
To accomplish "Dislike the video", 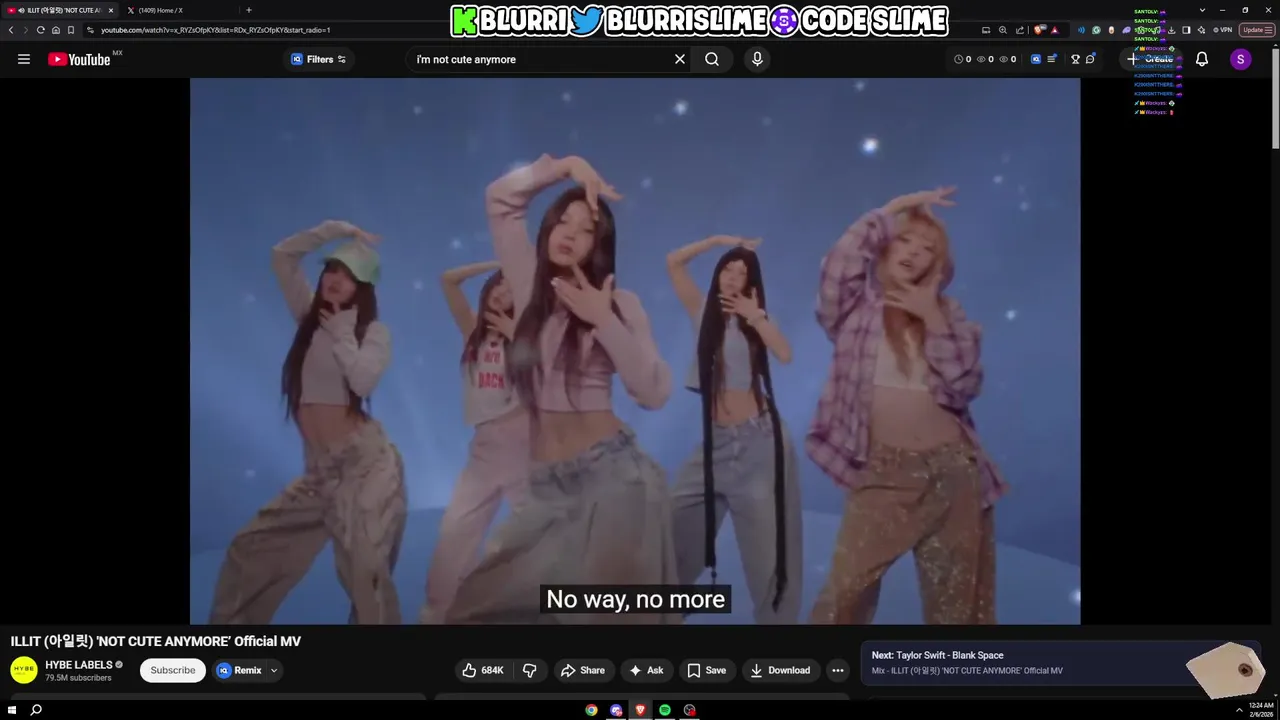I will tap(530, 670).
